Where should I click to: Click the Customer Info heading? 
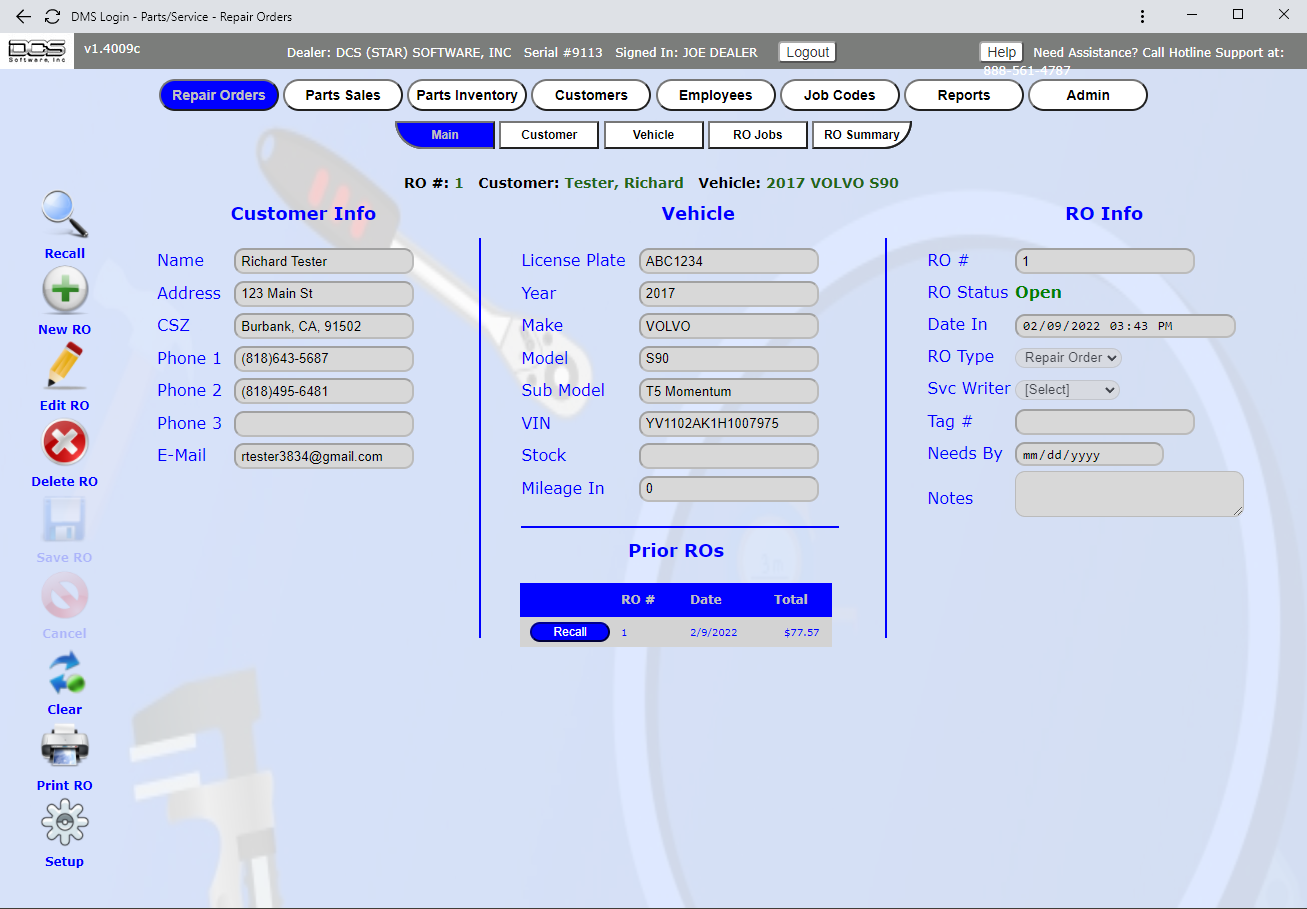click(303, 213)
